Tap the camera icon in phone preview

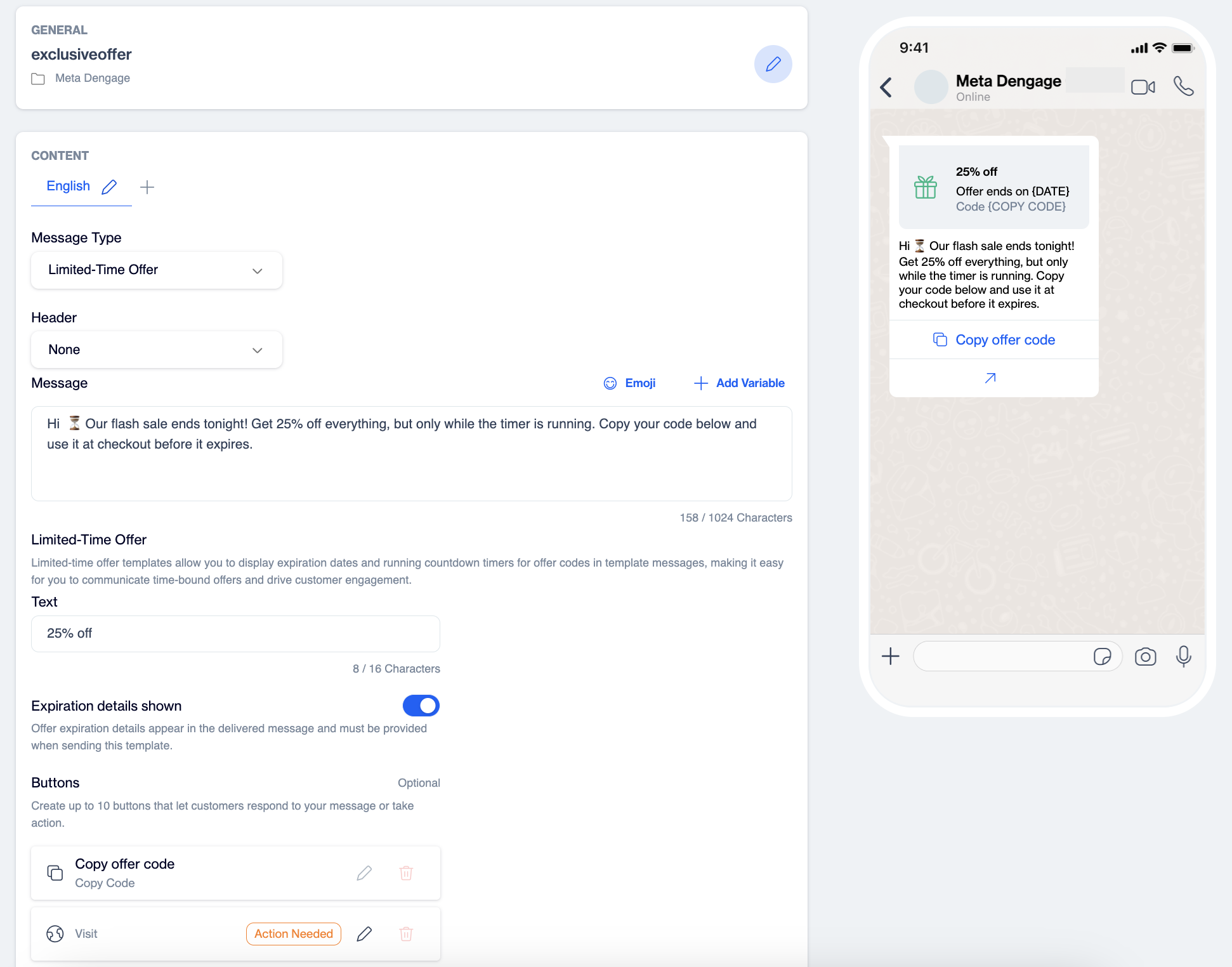1146,656
